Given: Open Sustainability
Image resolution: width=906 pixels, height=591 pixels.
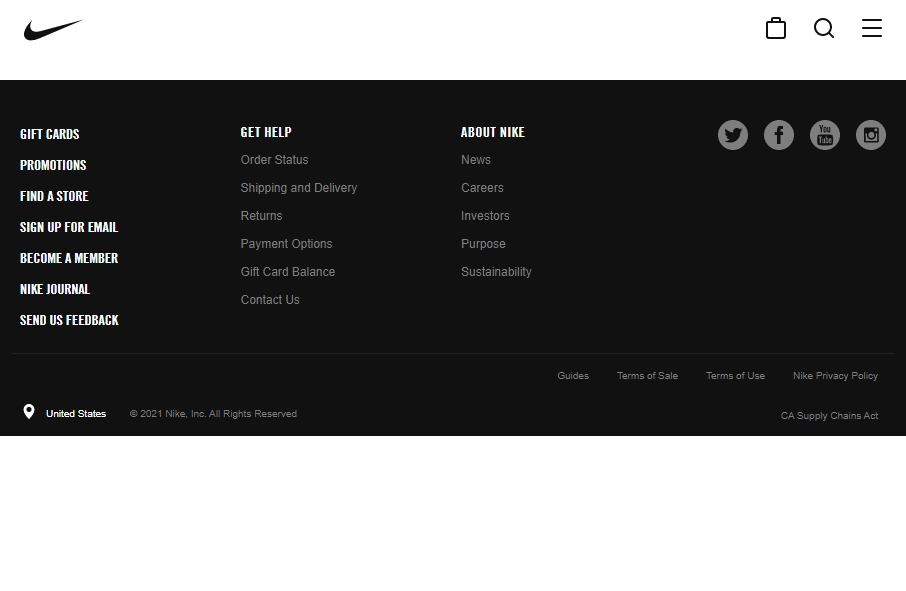Looking at the screenshot, I should point(496,272).
